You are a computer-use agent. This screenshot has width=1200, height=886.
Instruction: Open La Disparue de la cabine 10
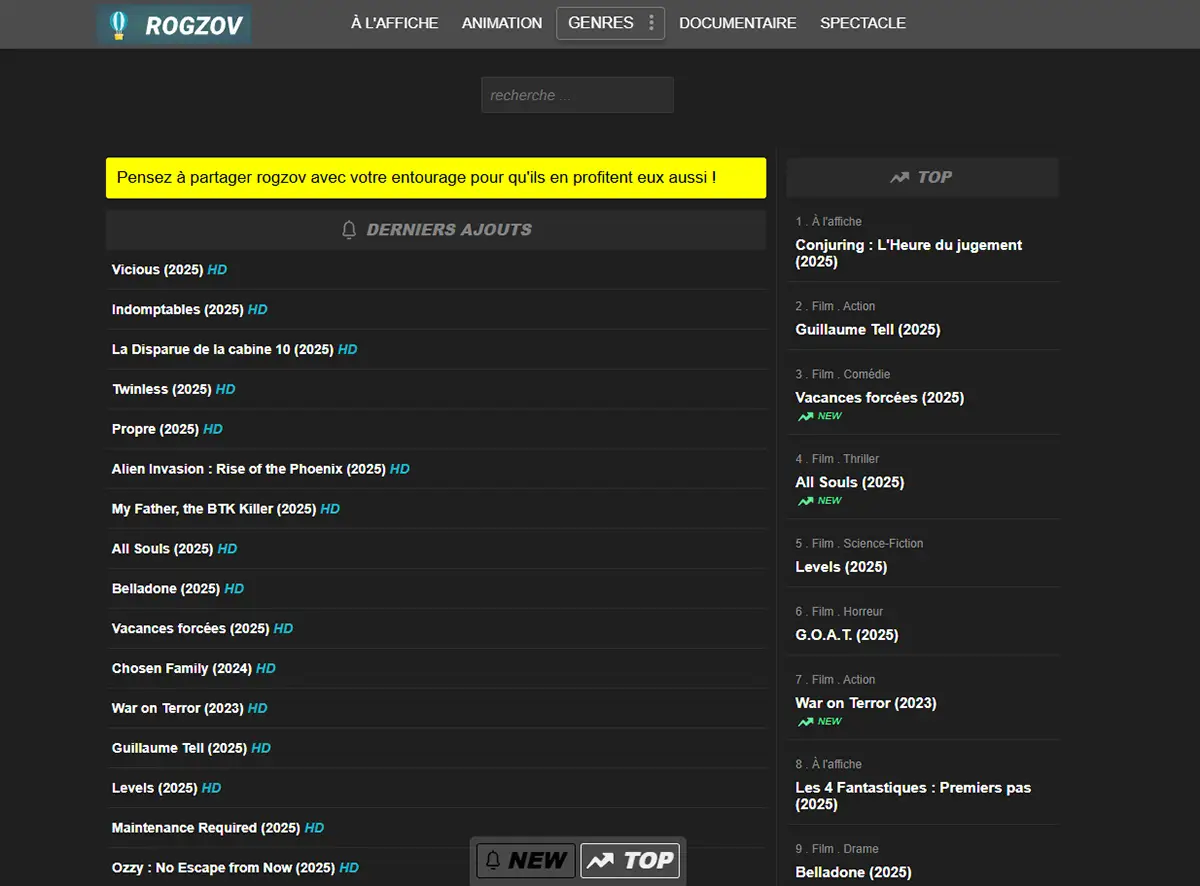pyautogui.click(x=222, y=350)
